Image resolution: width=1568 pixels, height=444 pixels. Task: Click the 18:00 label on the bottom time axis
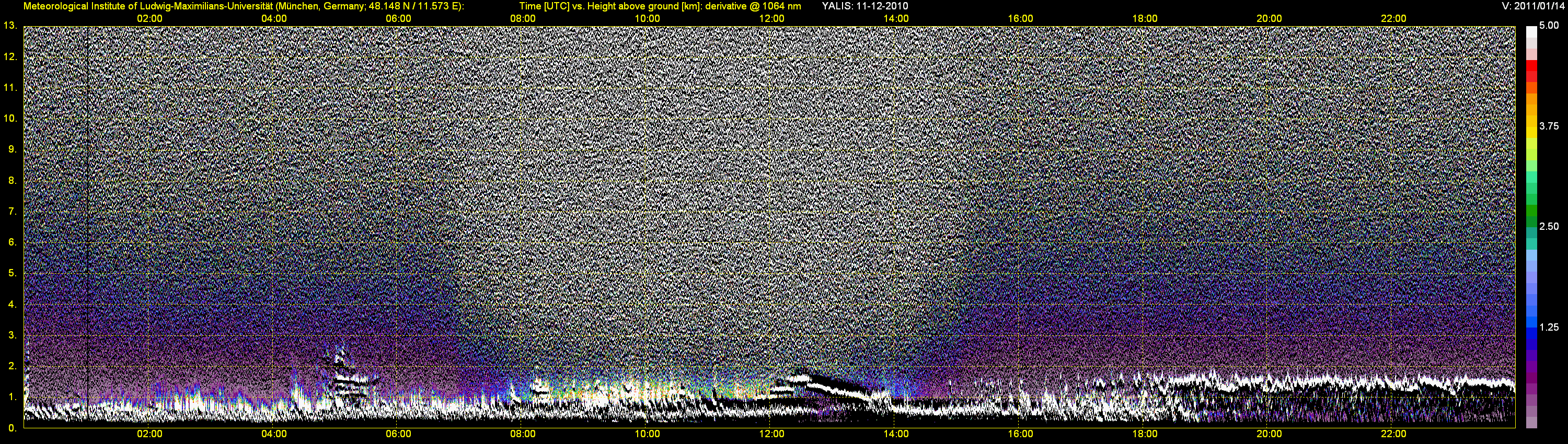point(1145,434)
